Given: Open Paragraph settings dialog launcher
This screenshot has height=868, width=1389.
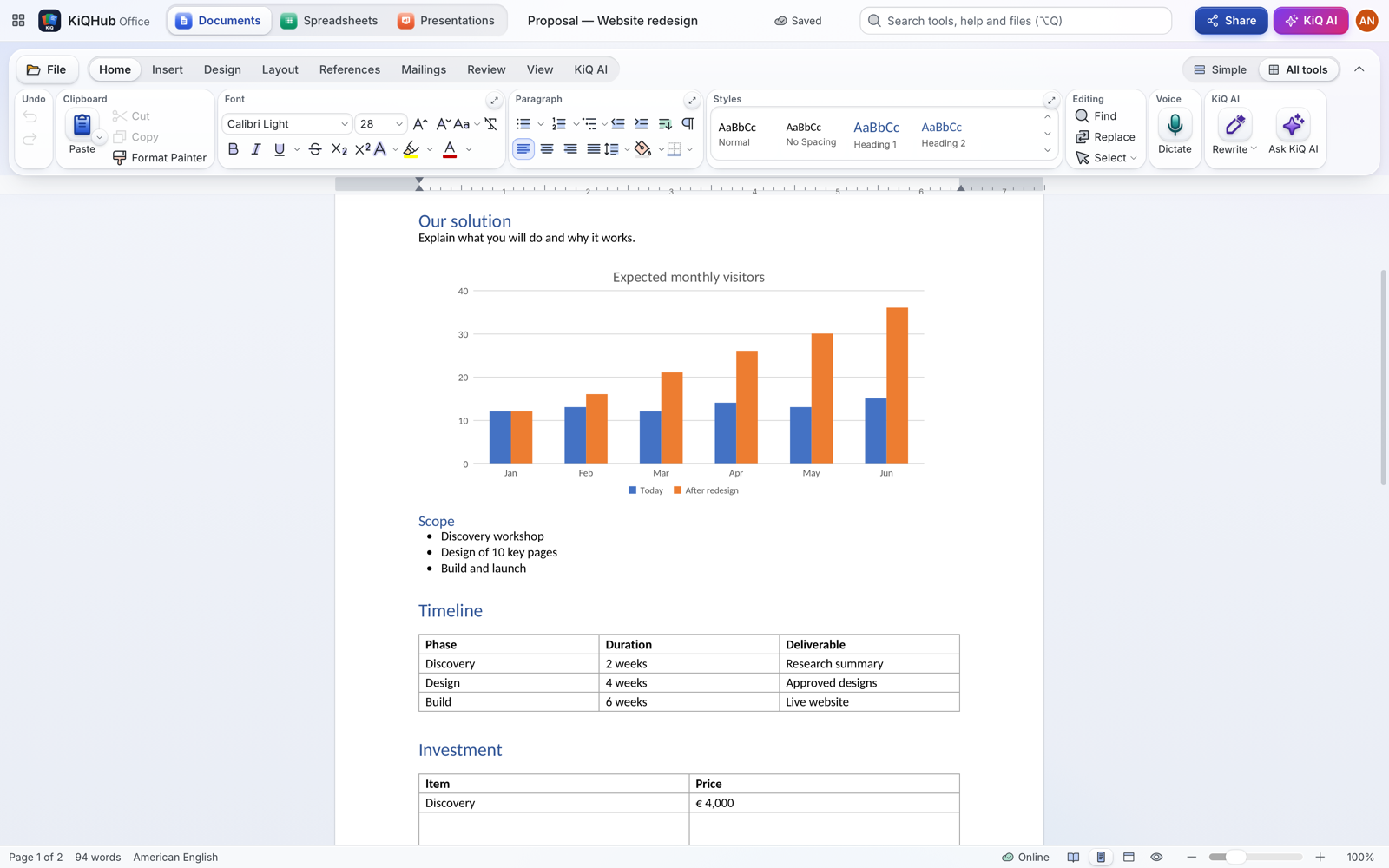Looking at the screenshot, I should pyautogui.click(x=692, y=100).
